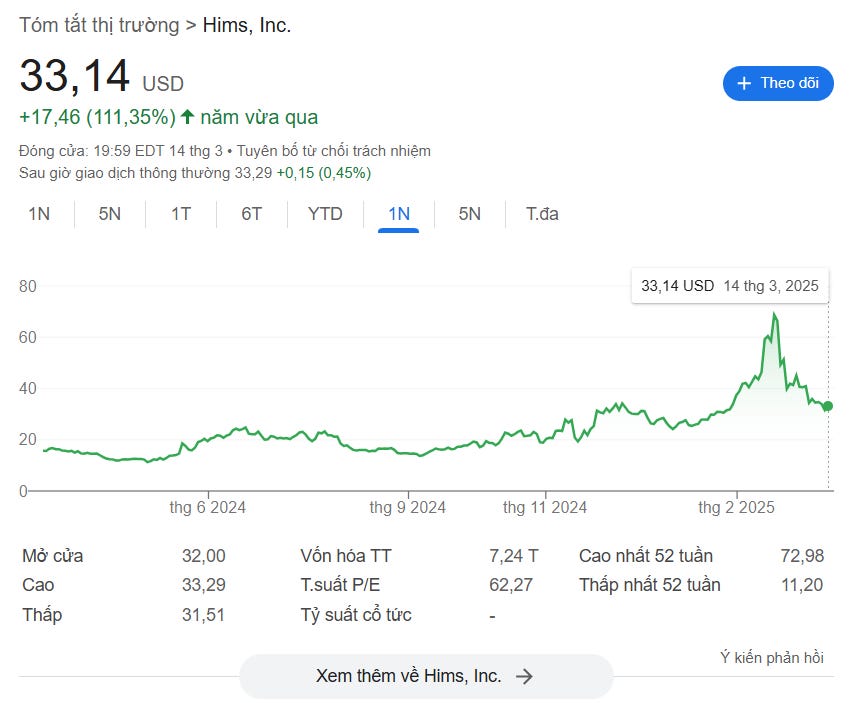Select the T.đa maximum range tab
The width and height of the screenshot is (855, 703).
(x=542, y=214)
